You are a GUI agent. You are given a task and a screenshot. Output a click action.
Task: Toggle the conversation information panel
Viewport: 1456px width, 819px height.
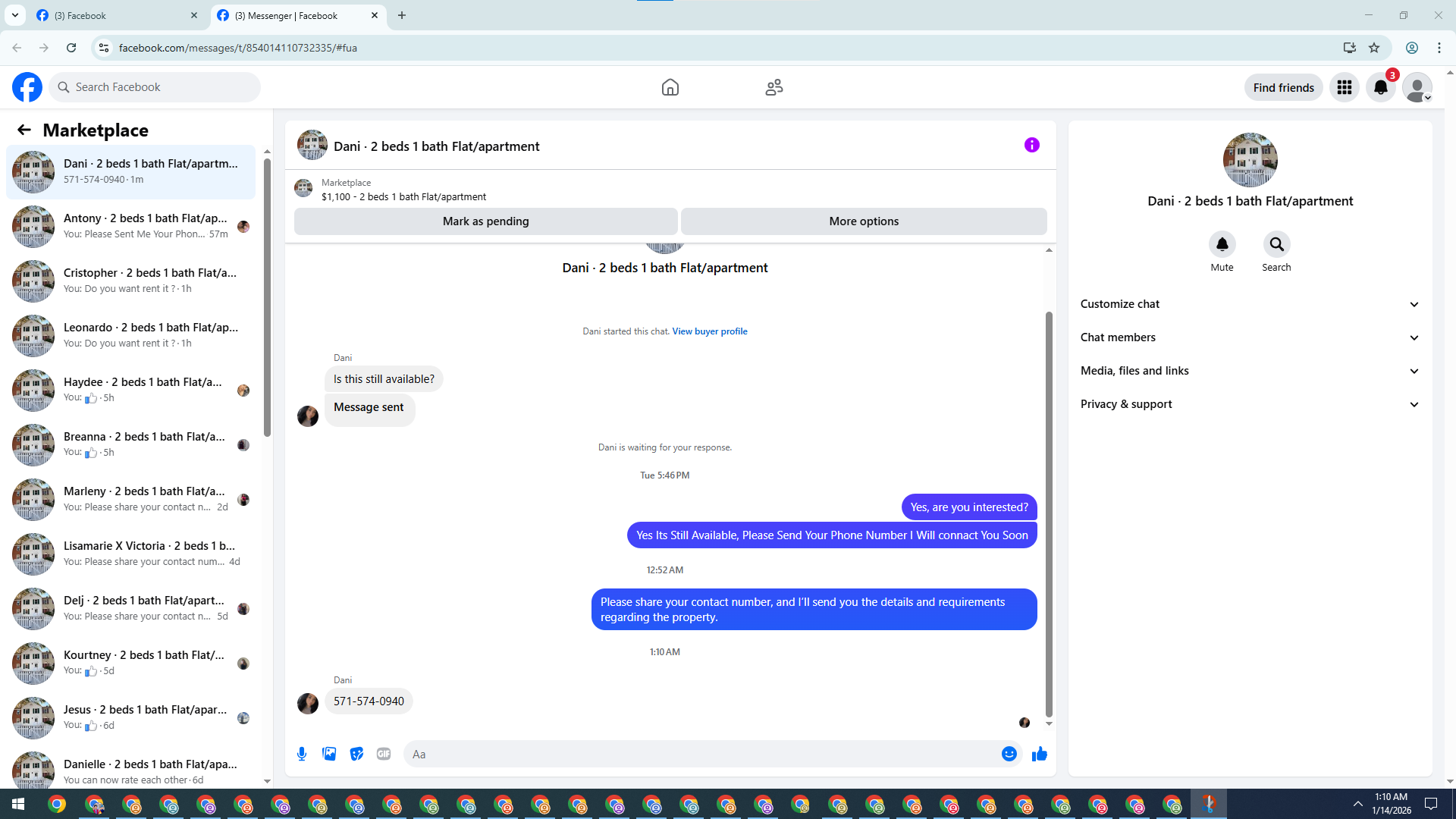[x=1031, y=146]
